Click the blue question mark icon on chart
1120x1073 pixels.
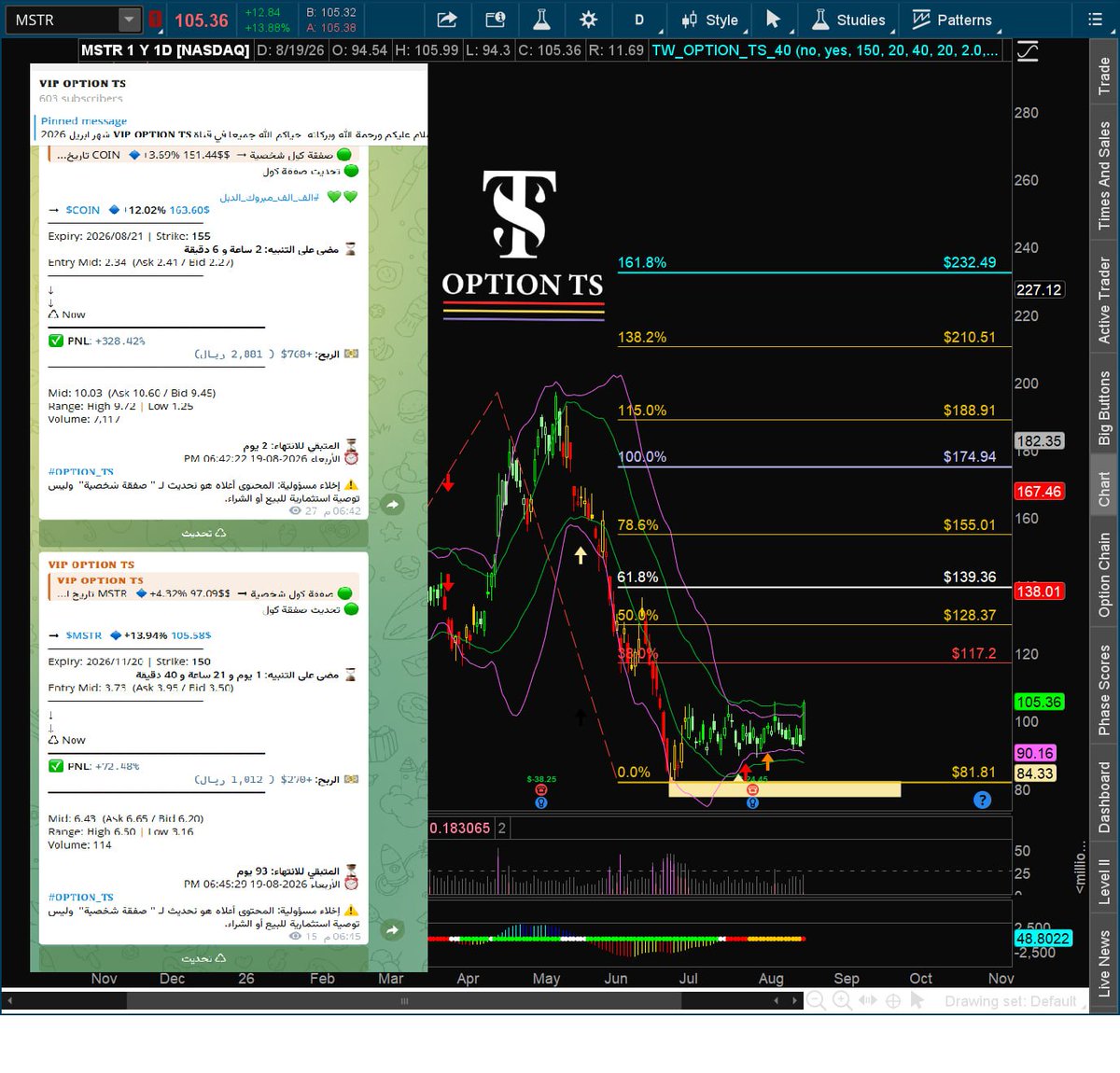tap(982, 800)
